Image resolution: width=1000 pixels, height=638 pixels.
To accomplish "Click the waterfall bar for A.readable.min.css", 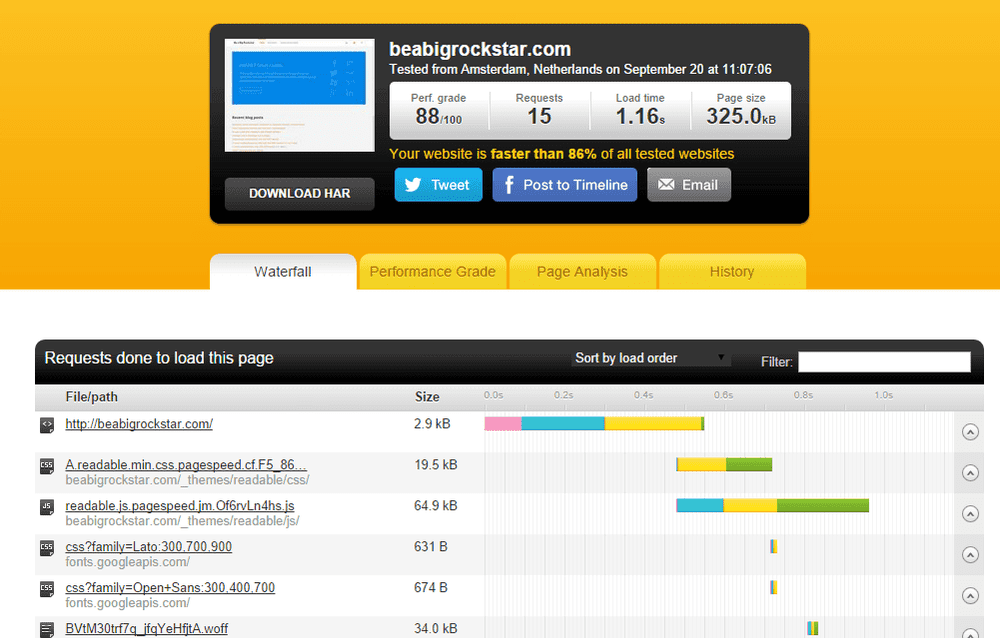I will (724, 464).
